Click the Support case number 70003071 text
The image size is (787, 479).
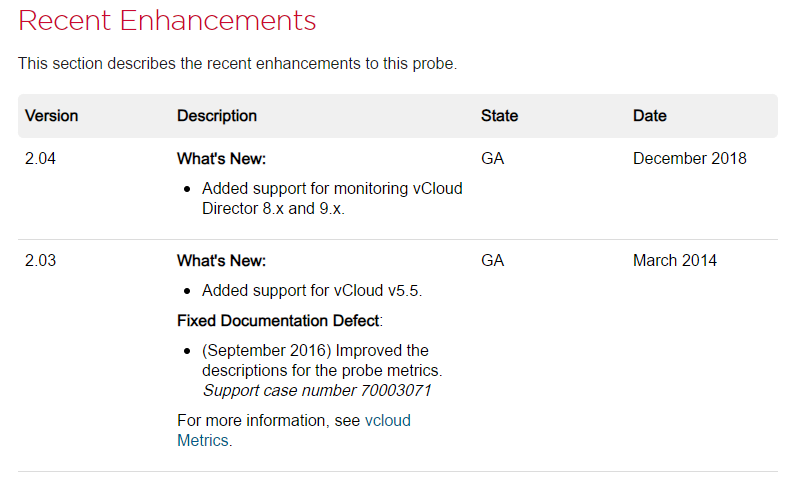(317, 390)
